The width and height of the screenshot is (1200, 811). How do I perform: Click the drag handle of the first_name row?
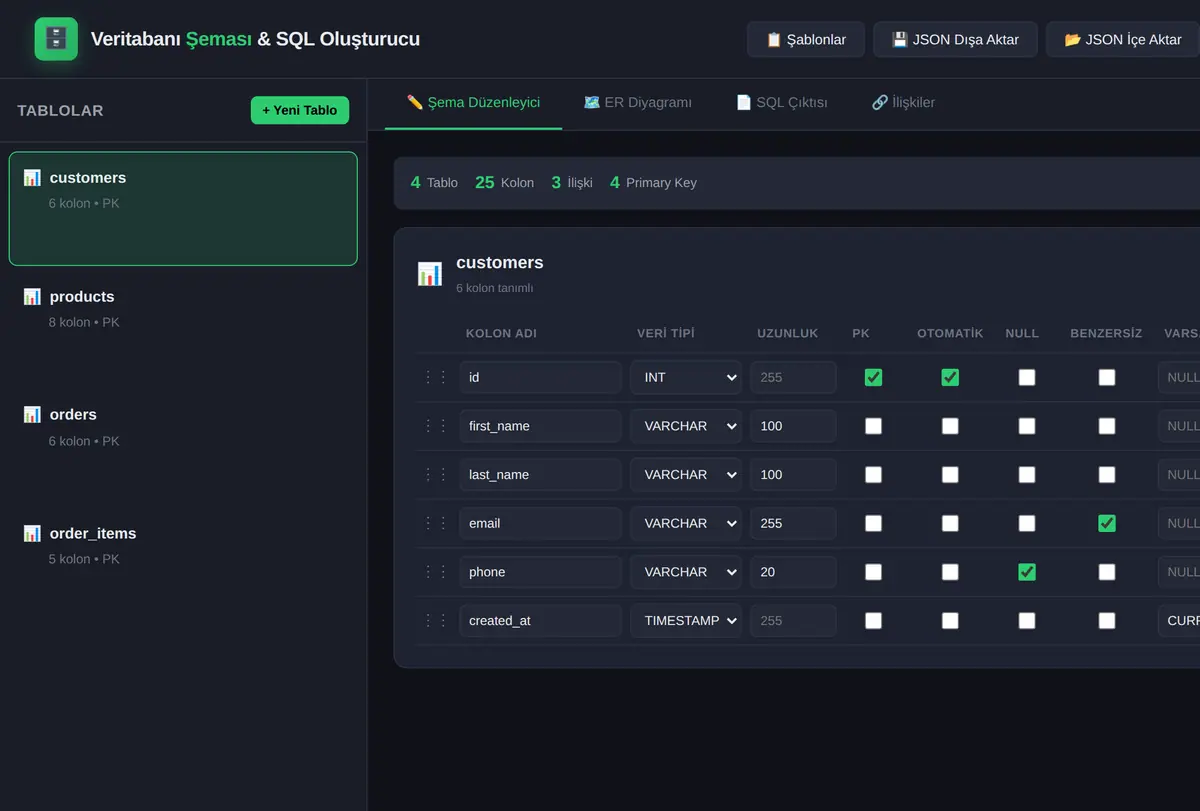point(436,426)
